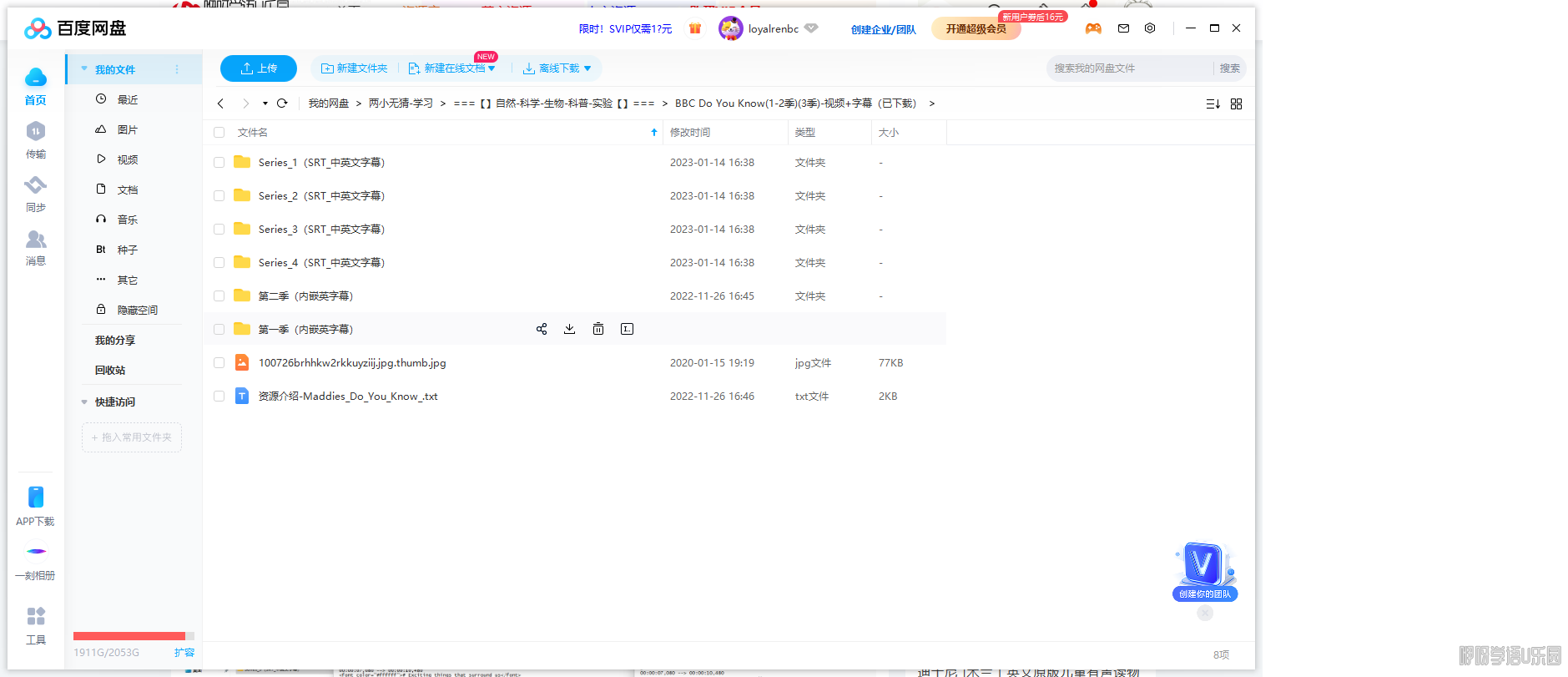Image resolution: width=1568 pixels, height=677 pixels.
Task: Check the 第一季 folder checkbox
Action: pyautogui.click(x=219, y=330)
